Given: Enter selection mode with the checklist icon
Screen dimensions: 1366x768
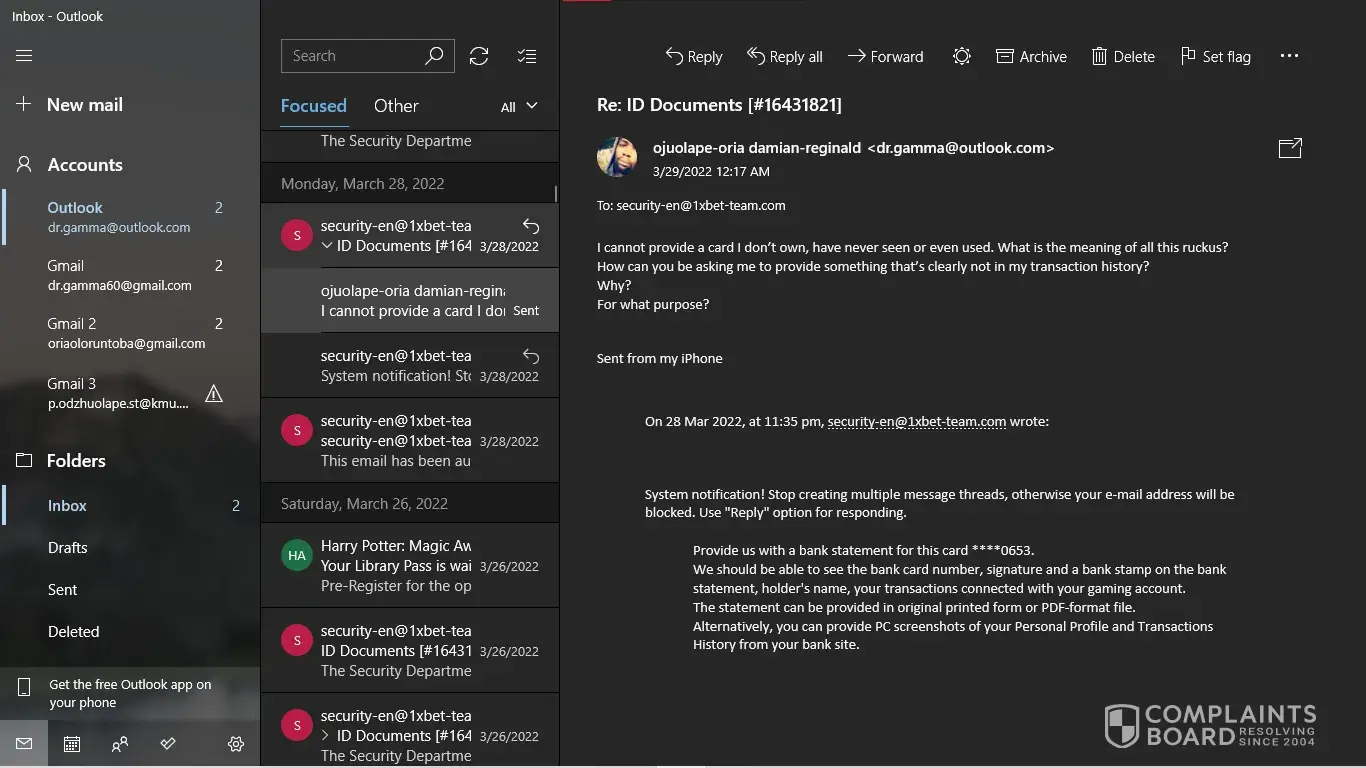Looking at the screenshot, I should coord(527,56).
